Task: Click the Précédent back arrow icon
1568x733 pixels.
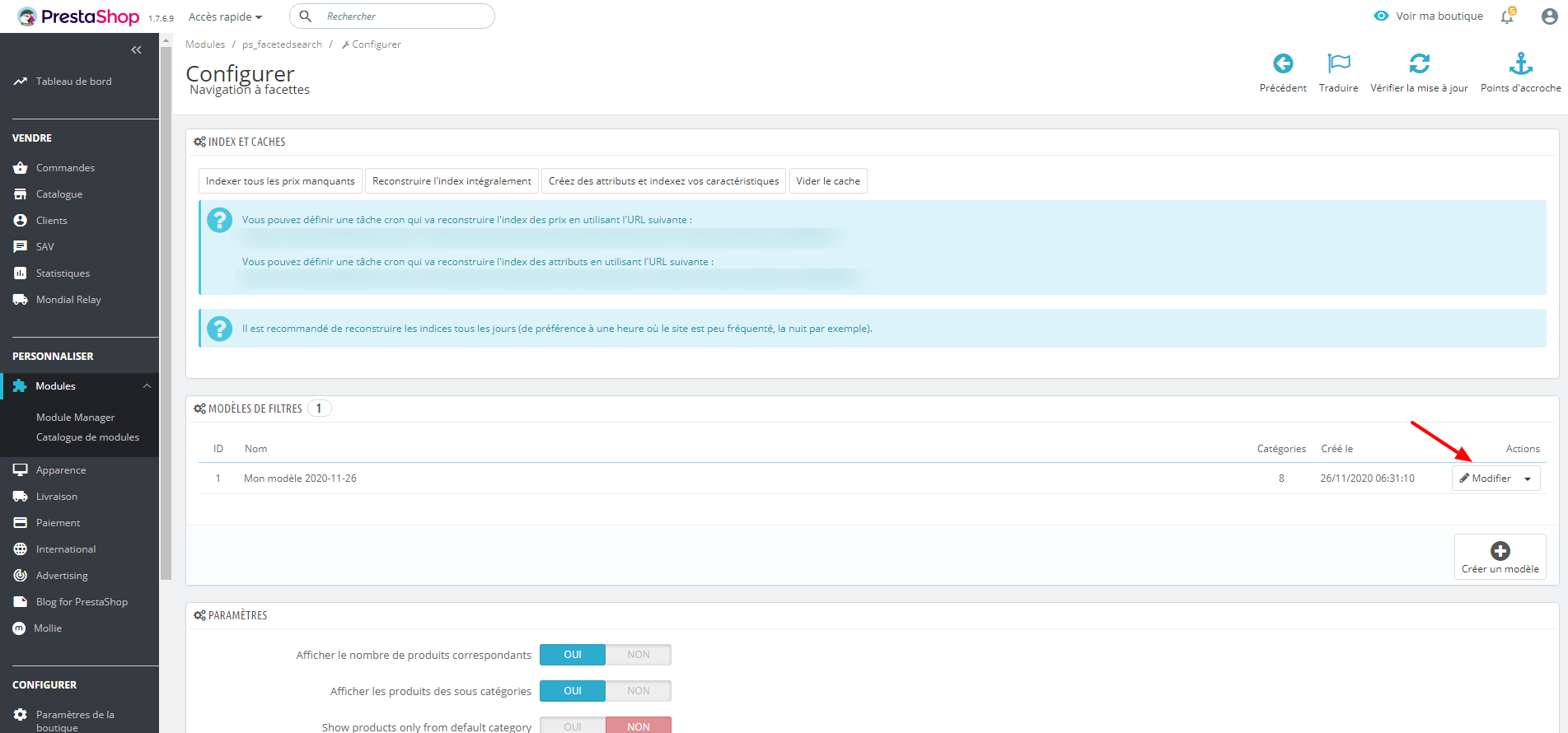Action: coord(1283,63)
